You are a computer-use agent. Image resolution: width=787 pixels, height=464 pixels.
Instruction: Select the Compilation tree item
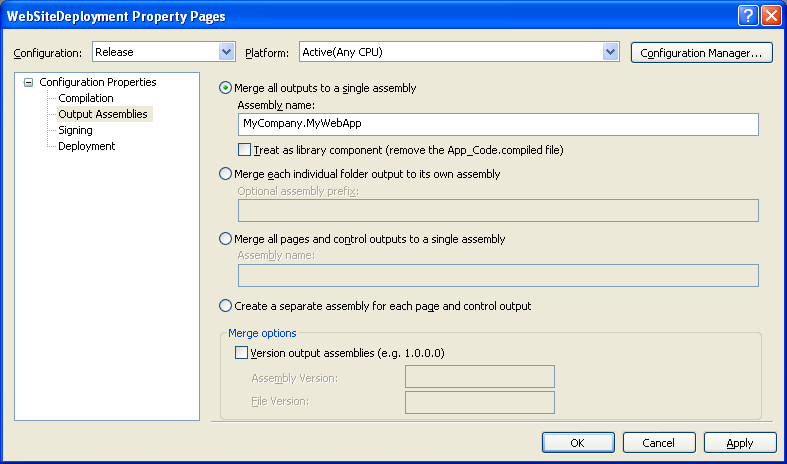click(86, 98)
